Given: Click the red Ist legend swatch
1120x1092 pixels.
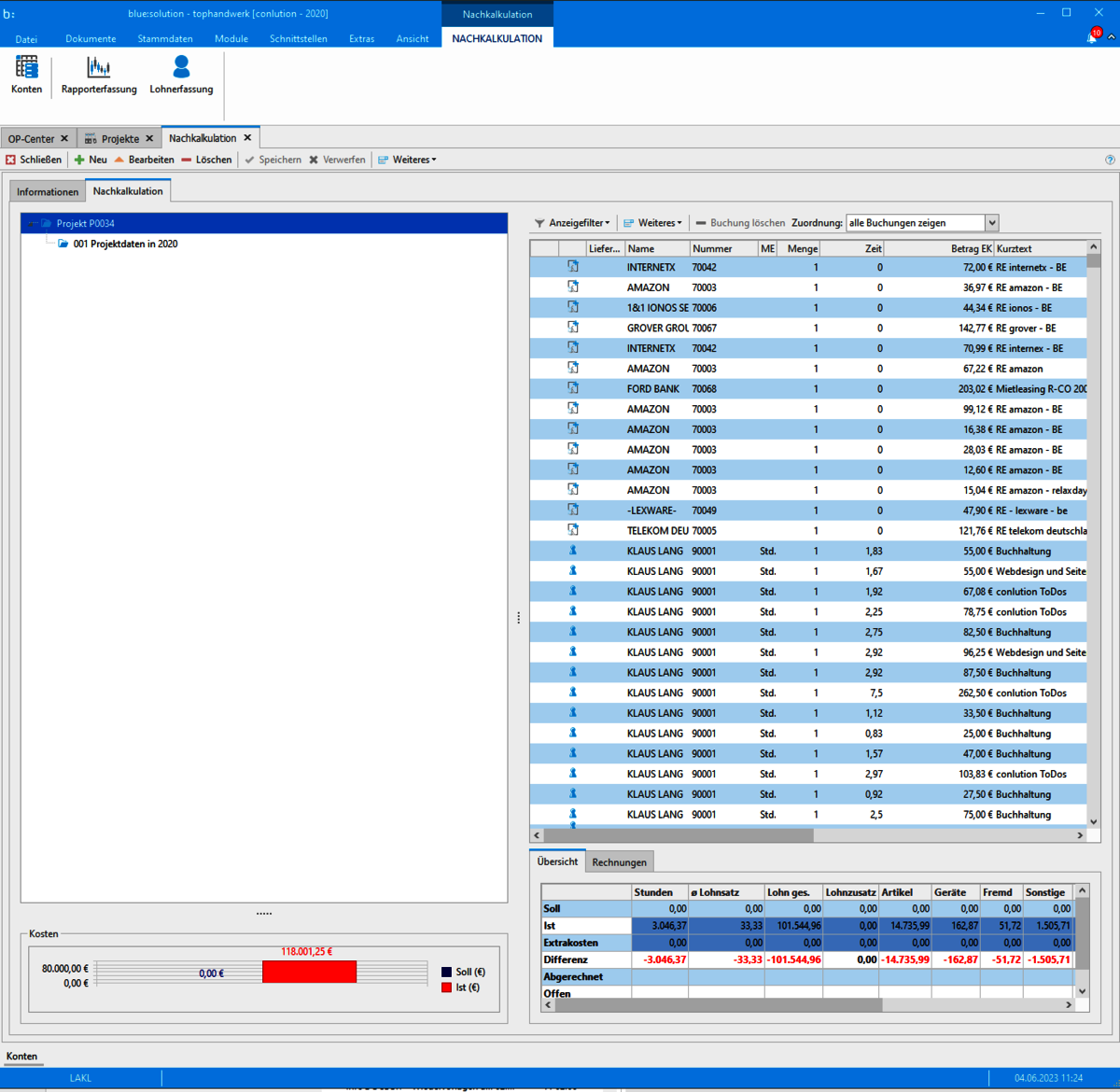Looking at the screenshot, I should (x=447, y=987).
